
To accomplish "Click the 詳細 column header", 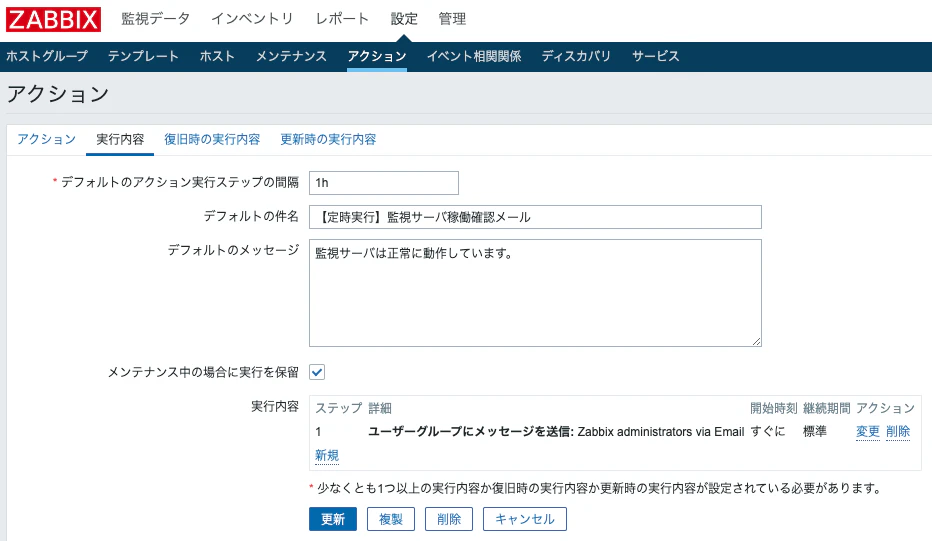I will (x=380, y=408).
